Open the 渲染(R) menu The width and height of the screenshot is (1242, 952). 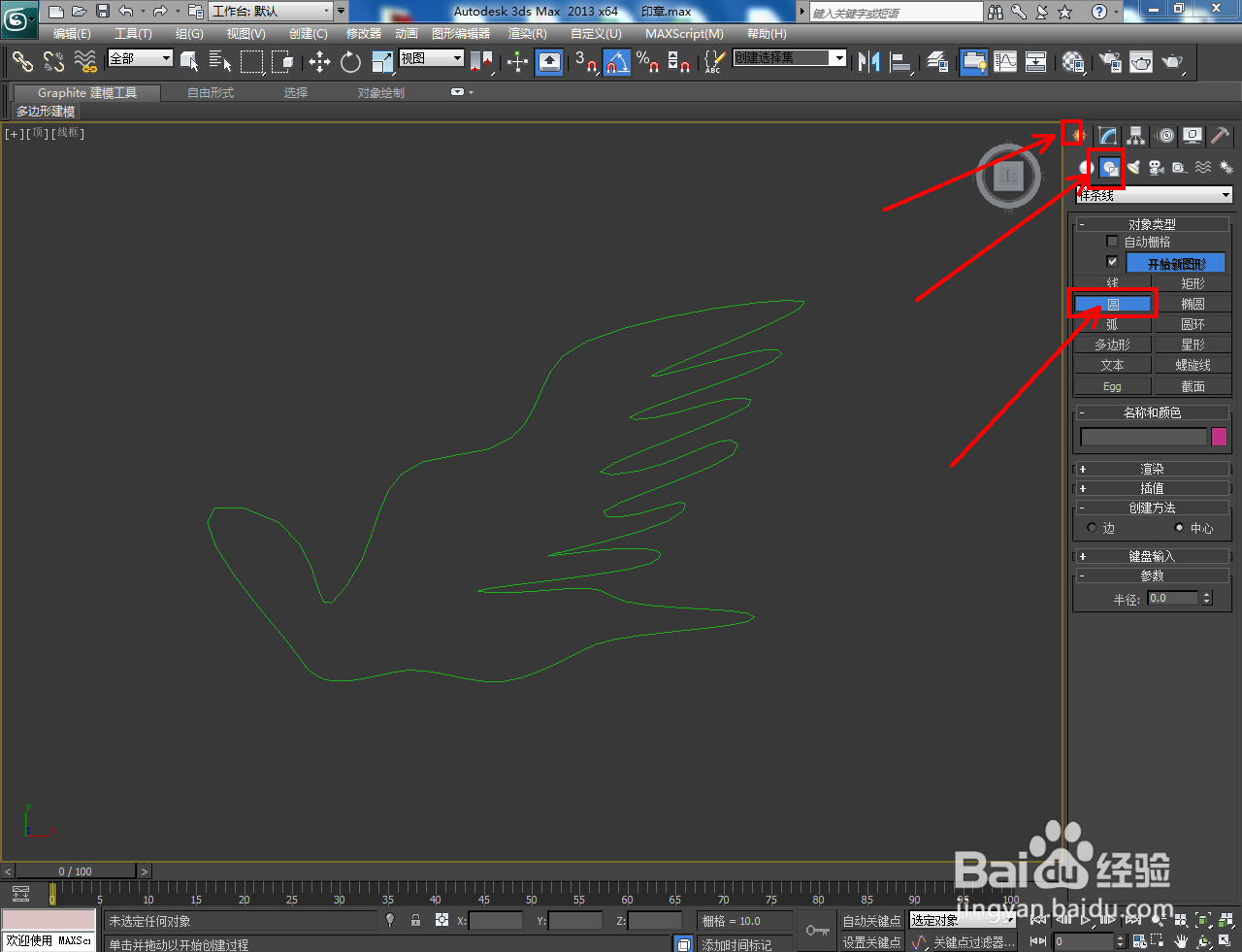[x=527, y=33]
